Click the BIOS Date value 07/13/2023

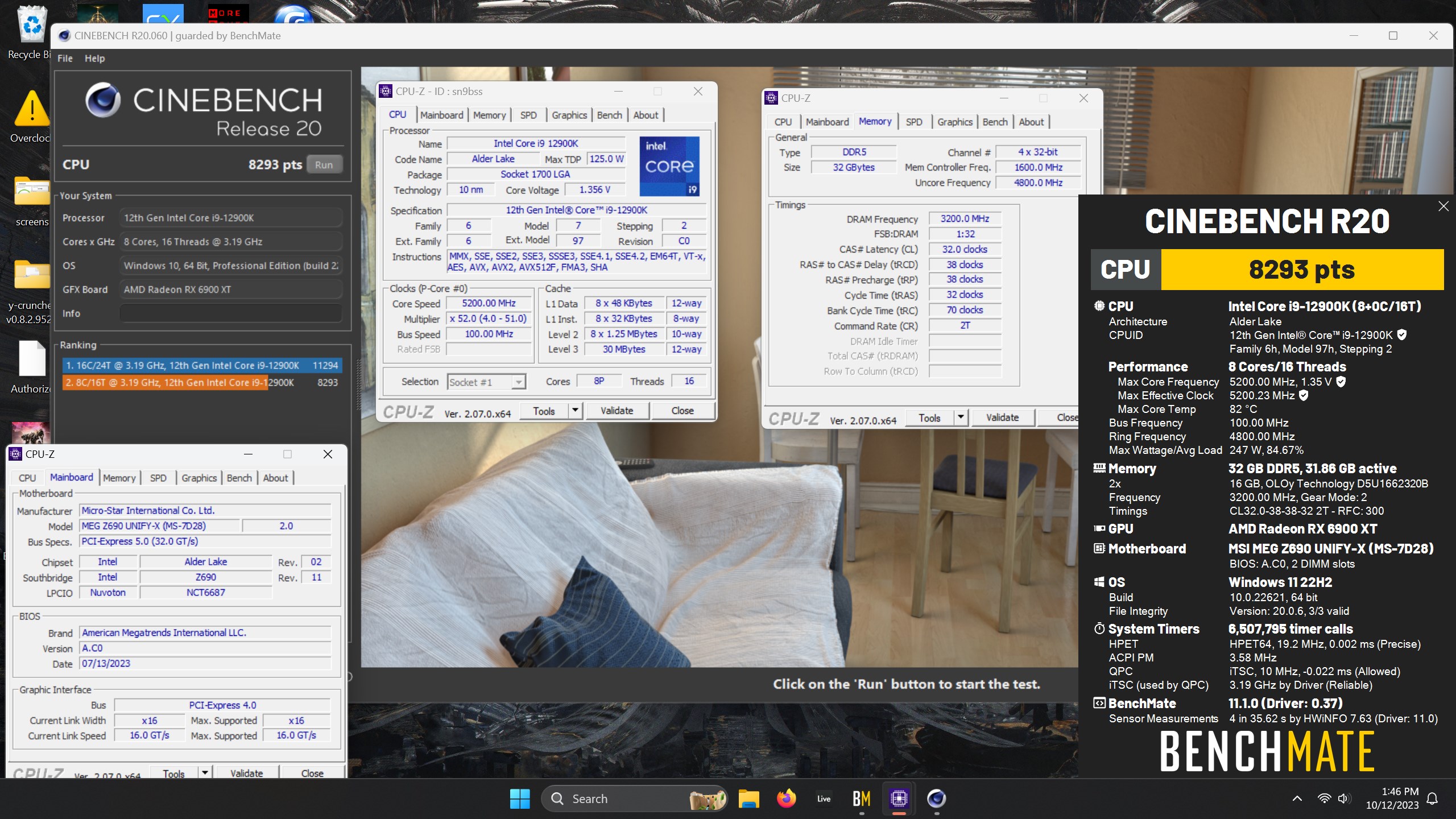205,663
